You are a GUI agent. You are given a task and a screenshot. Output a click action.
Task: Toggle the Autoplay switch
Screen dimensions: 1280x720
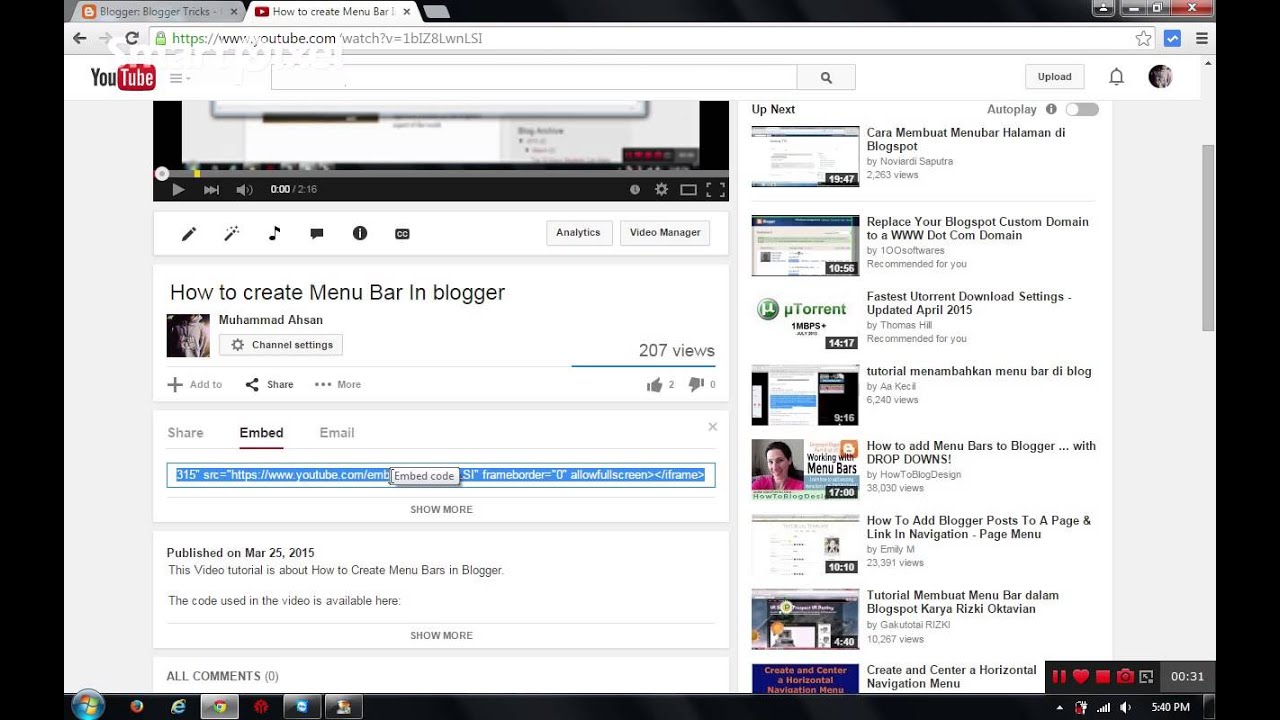tap(1082, 110)
